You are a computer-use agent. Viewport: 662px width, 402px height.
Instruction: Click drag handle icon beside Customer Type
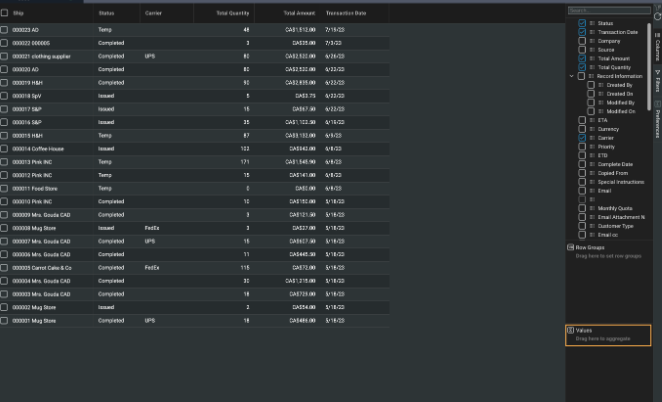click(592, 226)
